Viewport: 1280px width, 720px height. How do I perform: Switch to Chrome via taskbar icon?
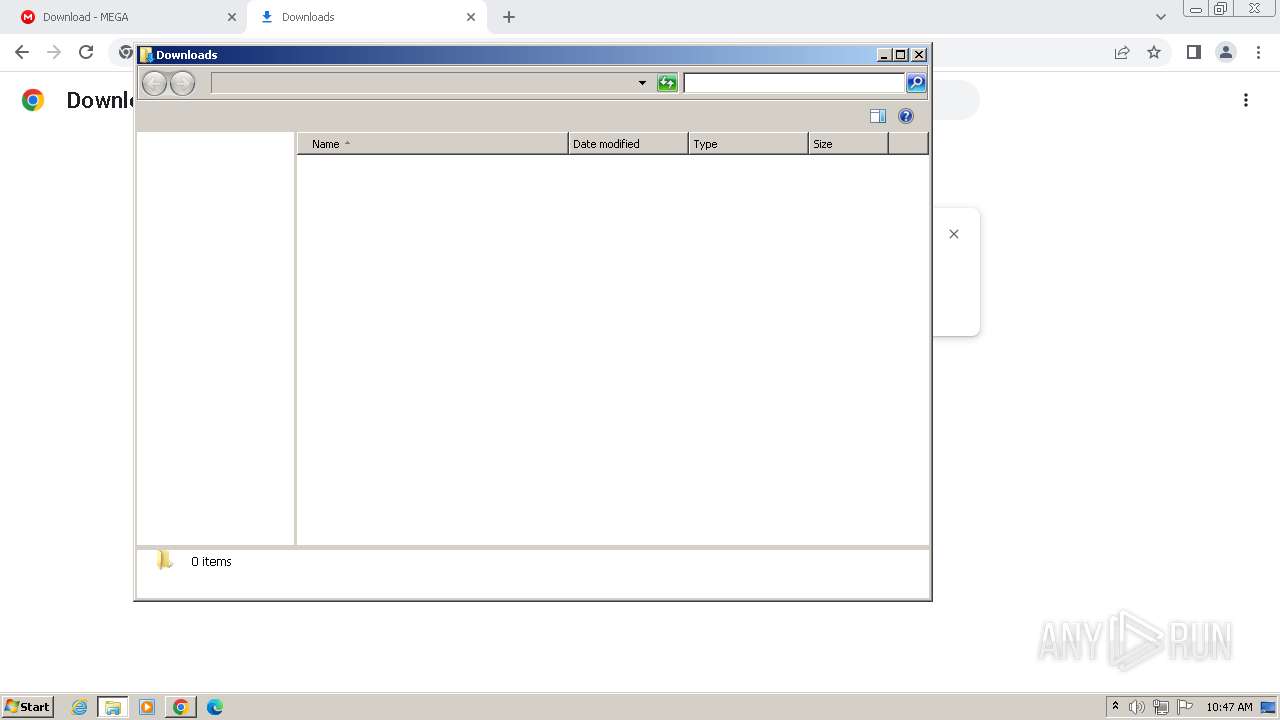click(x=181, y=707)
